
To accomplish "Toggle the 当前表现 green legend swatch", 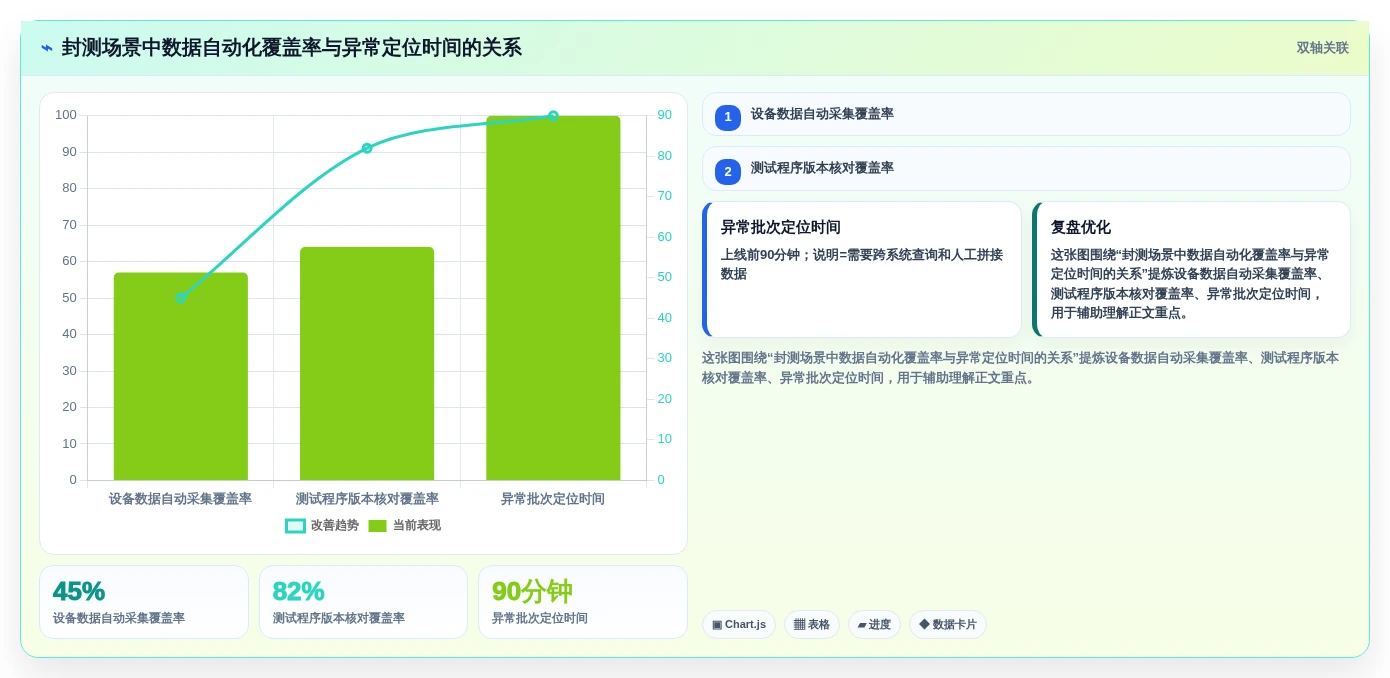I will [377, 526].
